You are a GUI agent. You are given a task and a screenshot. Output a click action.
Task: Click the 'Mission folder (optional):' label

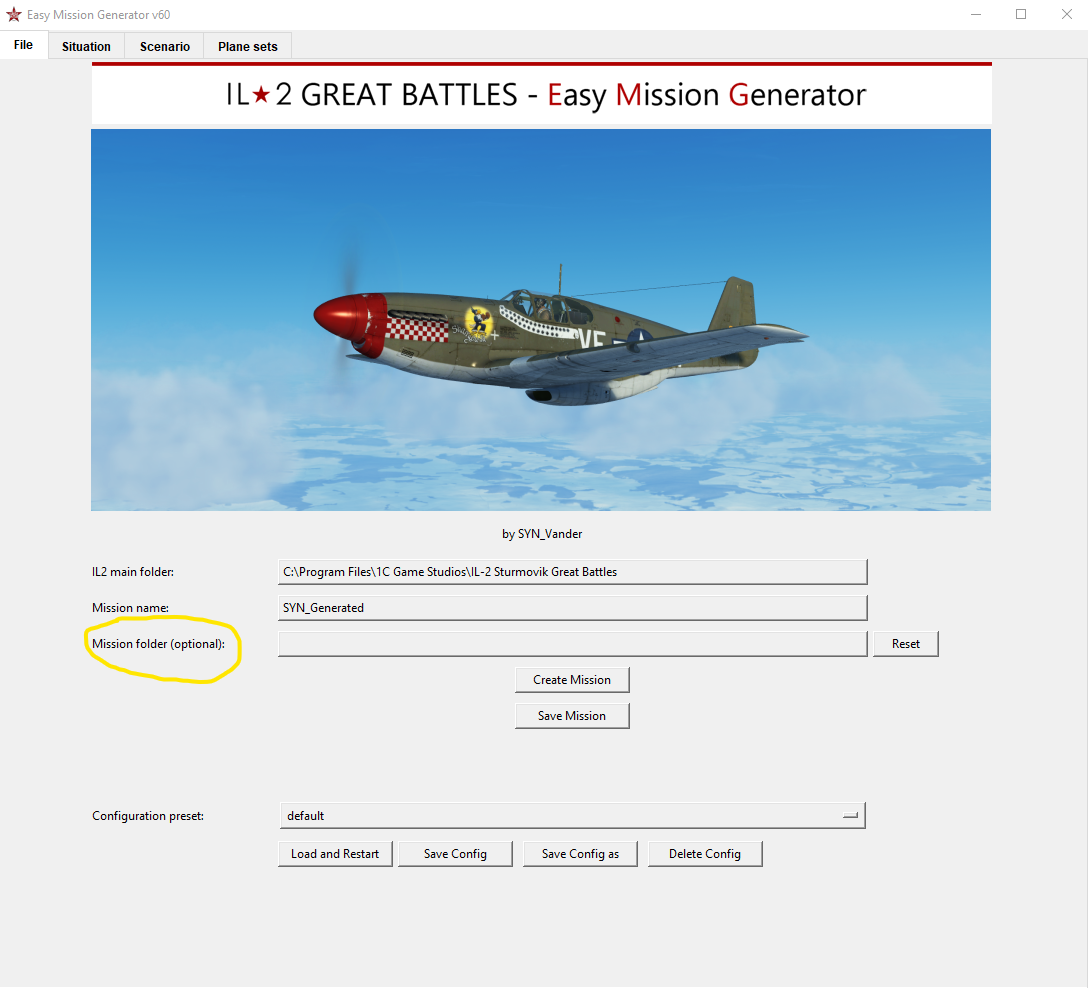click(x=158, y=644)
